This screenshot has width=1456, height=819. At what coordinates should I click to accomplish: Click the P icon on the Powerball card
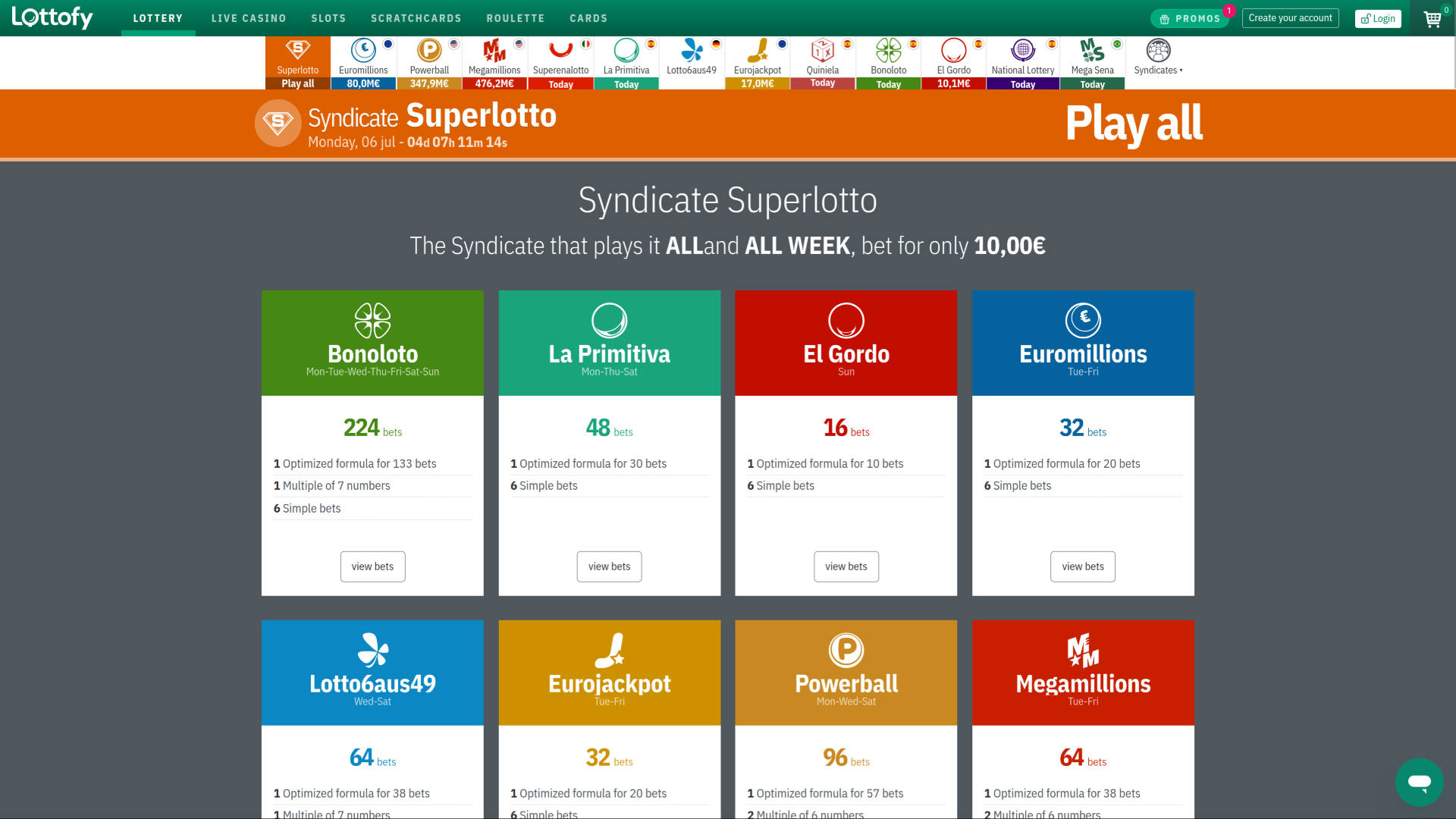(x=846, y=650)
